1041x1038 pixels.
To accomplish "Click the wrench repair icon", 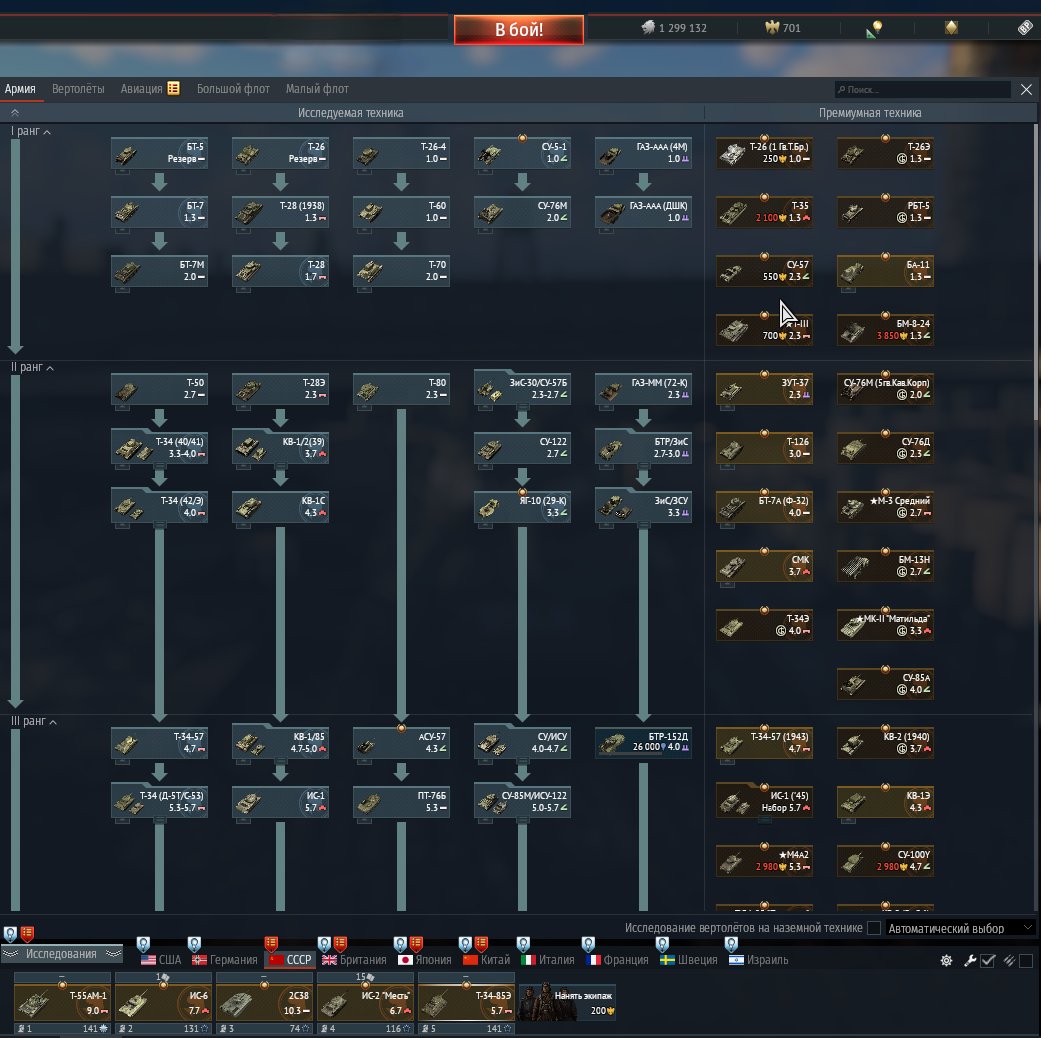I will coord(970,960).
